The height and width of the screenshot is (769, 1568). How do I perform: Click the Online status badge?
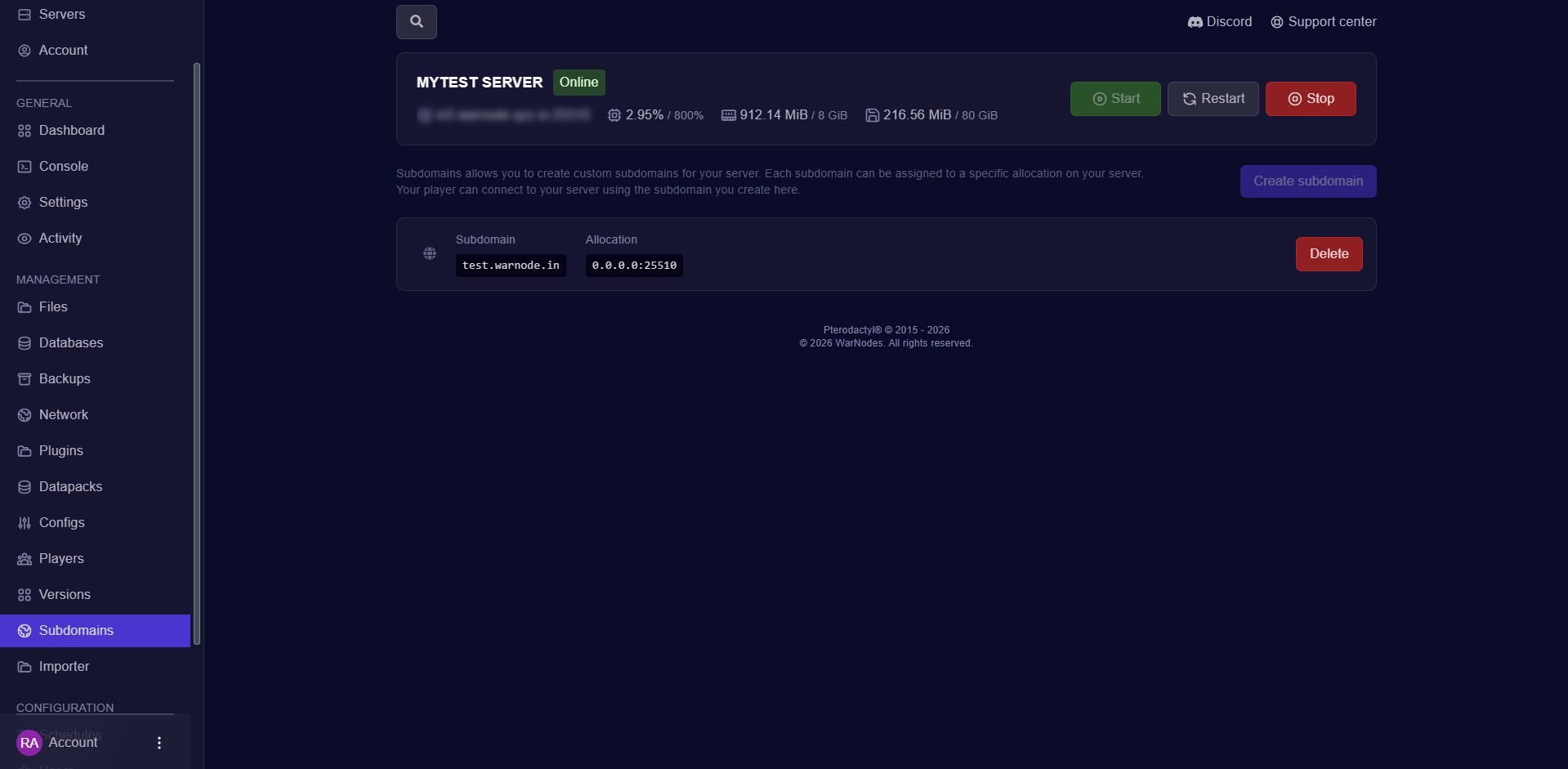coord(579,83)
